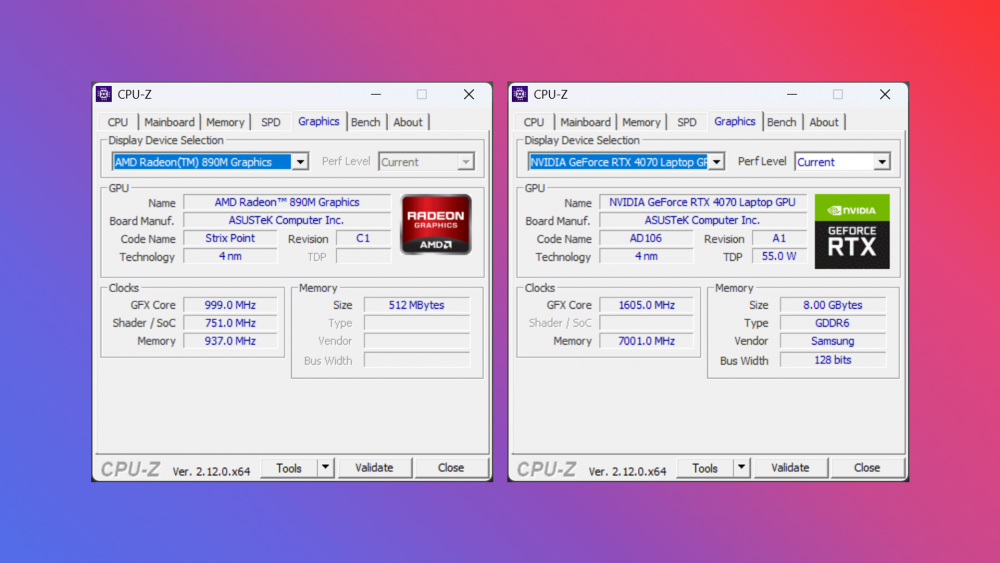Image resolution: width=1000 pixels, height=563 pixels.
Task: Open Tools dropdown arrow in right window
Action: [x=741, y=467]
